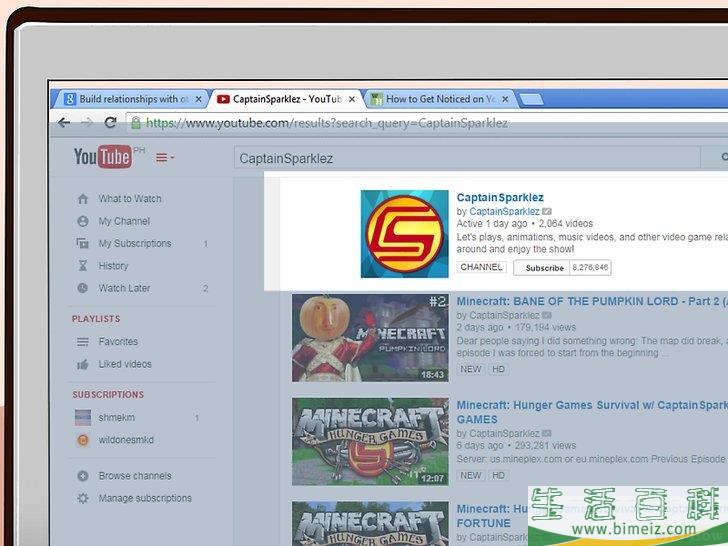Close the Build relationships tab
Viewport: 728px width, 546px height.
coord(198,99)
